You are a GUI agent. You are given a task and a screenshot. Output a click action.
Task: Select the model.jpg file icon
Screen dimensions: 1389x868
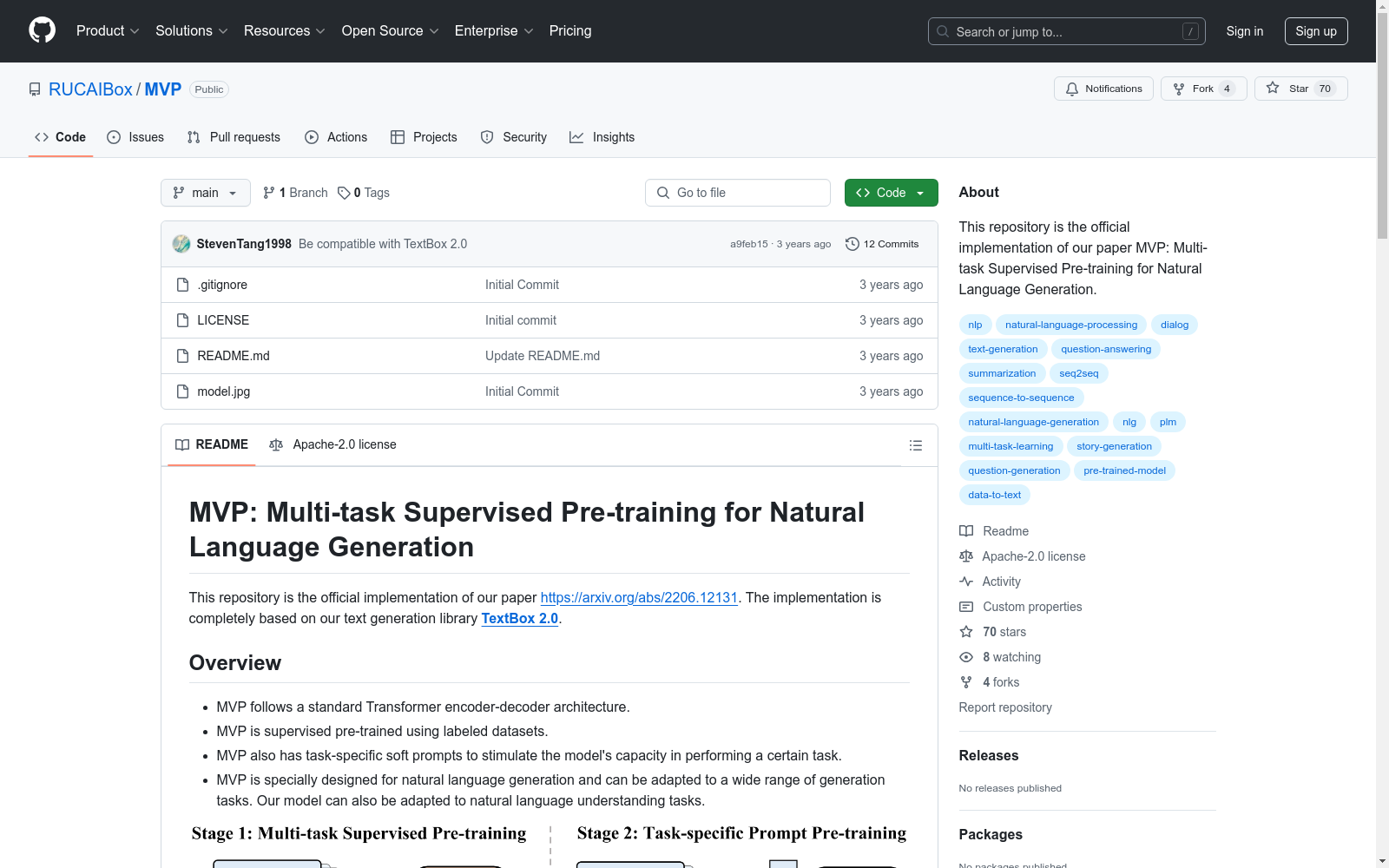[x=182, y=391]
